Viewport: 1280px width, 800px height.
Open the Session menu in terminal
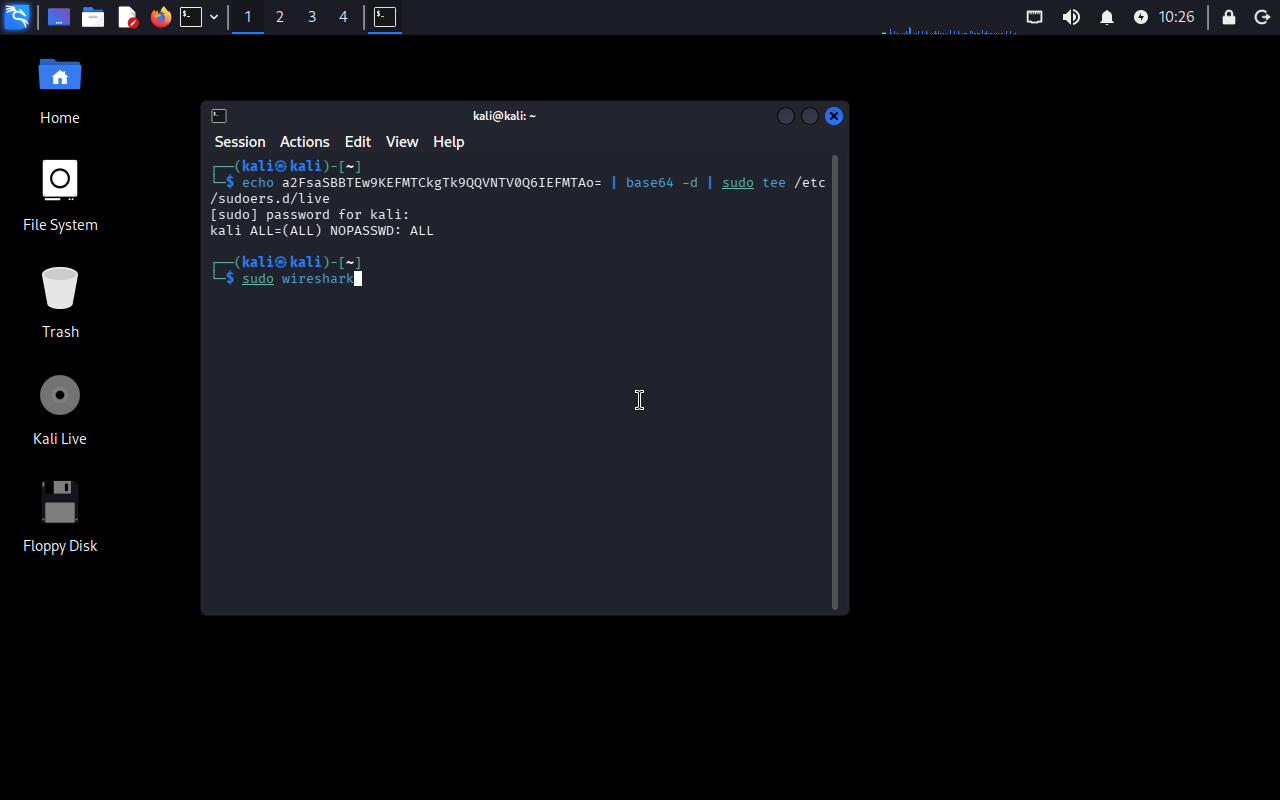pos(240,142)
